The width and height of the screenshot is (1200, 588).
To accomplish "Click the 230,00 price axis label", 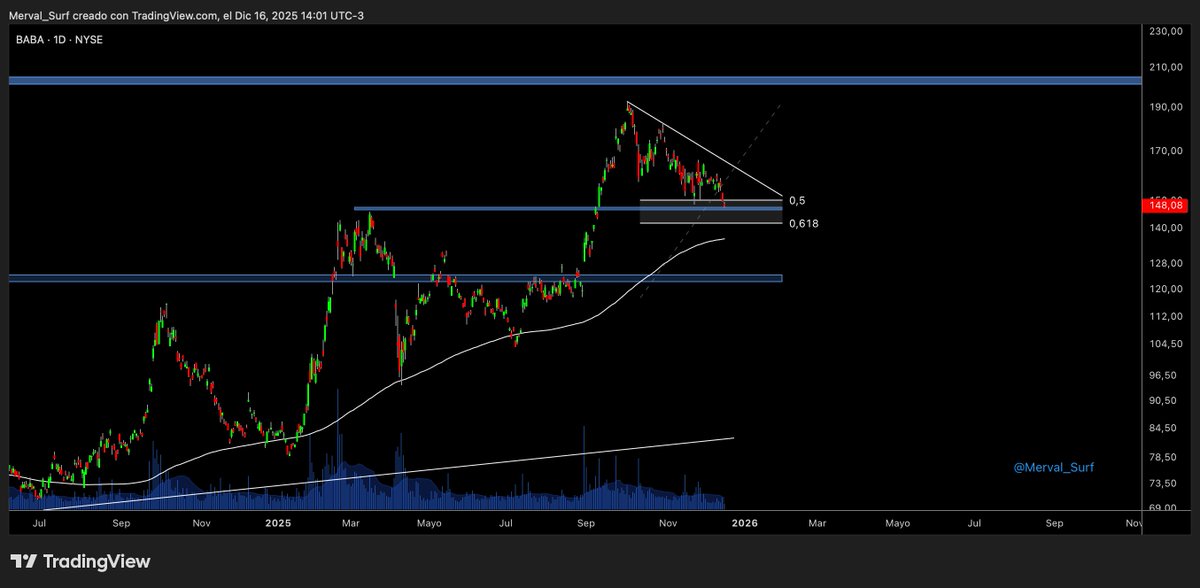I will [1165, 32].
